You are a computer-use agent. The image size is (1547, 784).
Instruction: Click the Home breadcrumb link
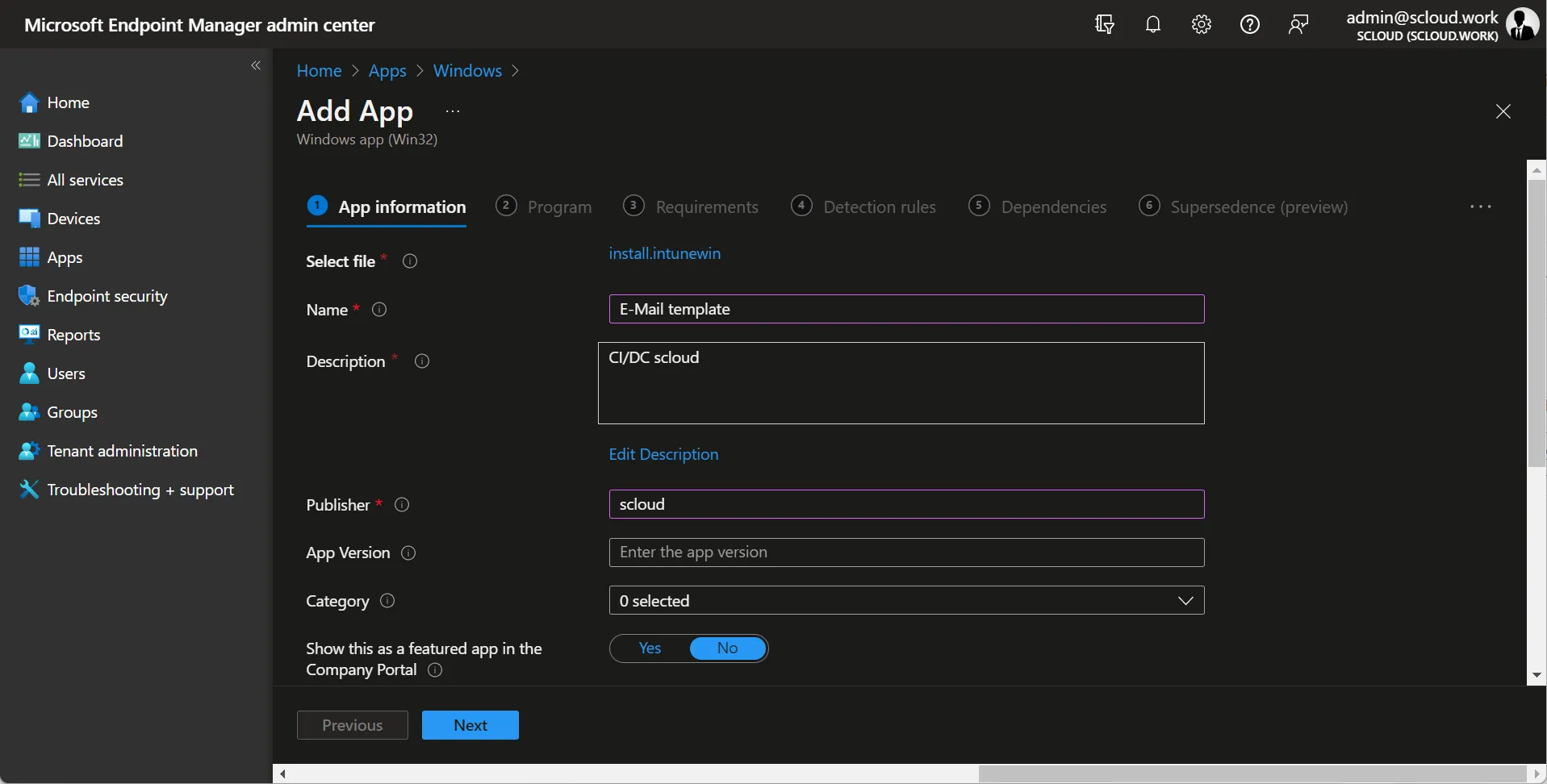tap(319, 70)
